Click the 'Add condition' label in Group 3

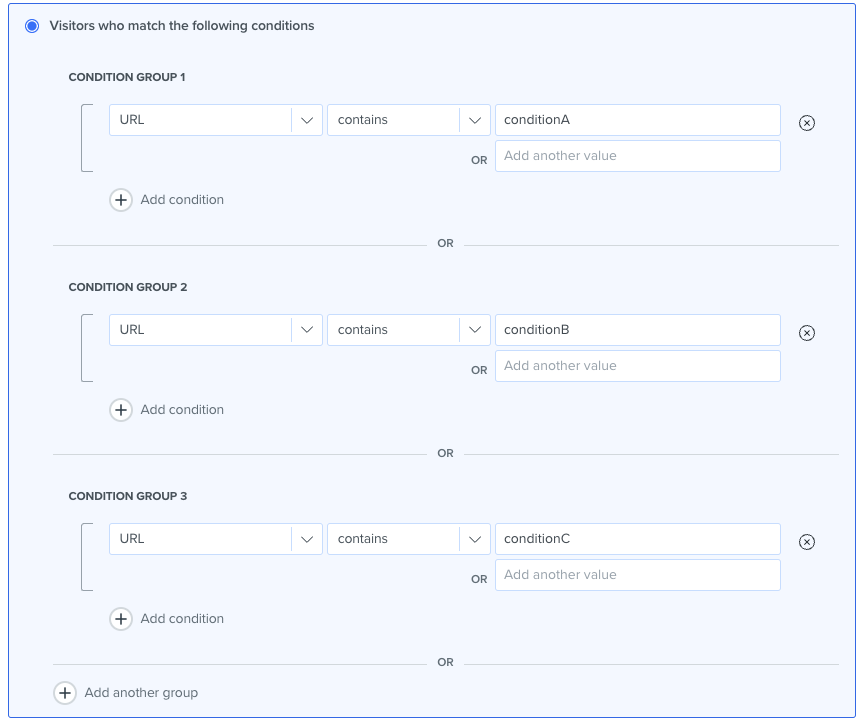182,618
